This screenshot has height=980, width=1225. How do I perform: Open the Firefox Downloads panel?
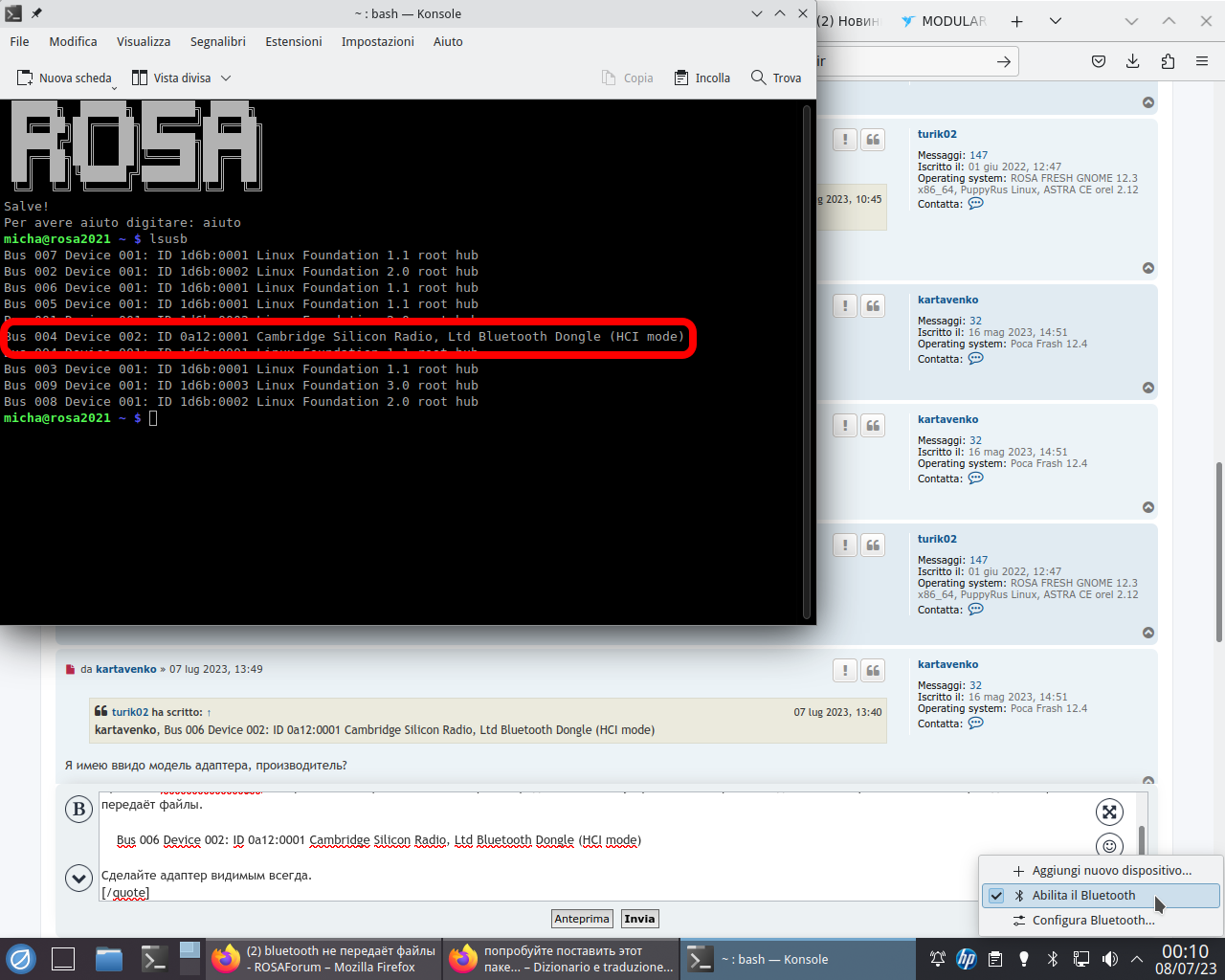click(x=1132, y=61)
